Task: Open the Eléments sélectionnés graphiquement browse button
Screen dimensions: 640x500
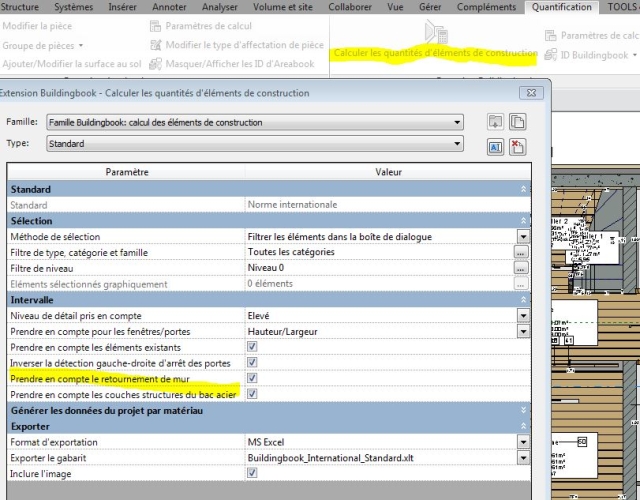Action: pos(520,284)
